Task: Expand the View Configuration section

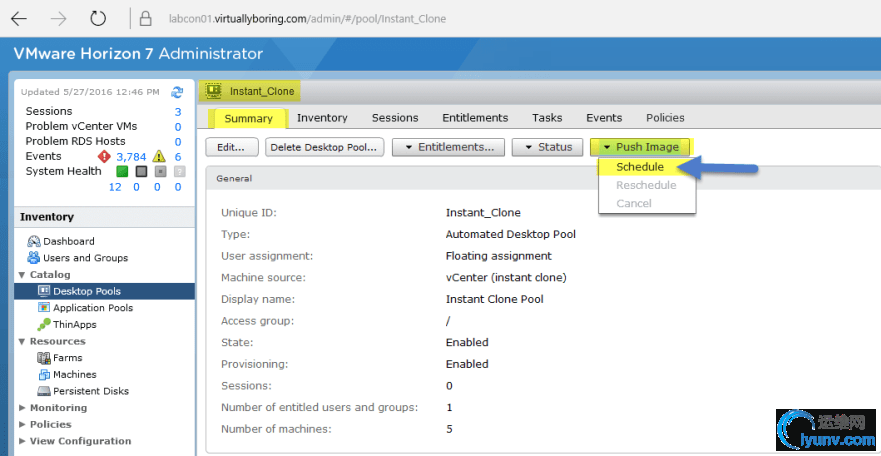Action: 22,441
